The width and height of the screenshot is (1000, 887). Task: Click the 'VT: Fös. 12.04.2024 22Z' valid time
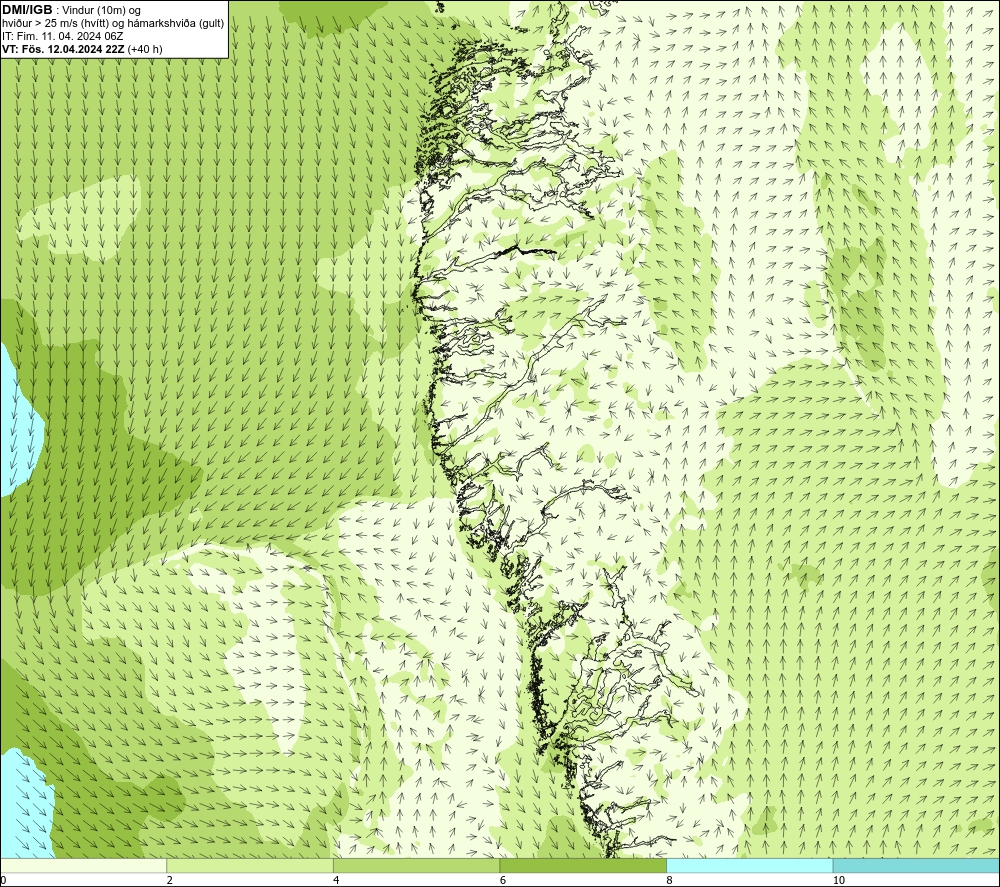pyautogui.click(x=64, y=49)
